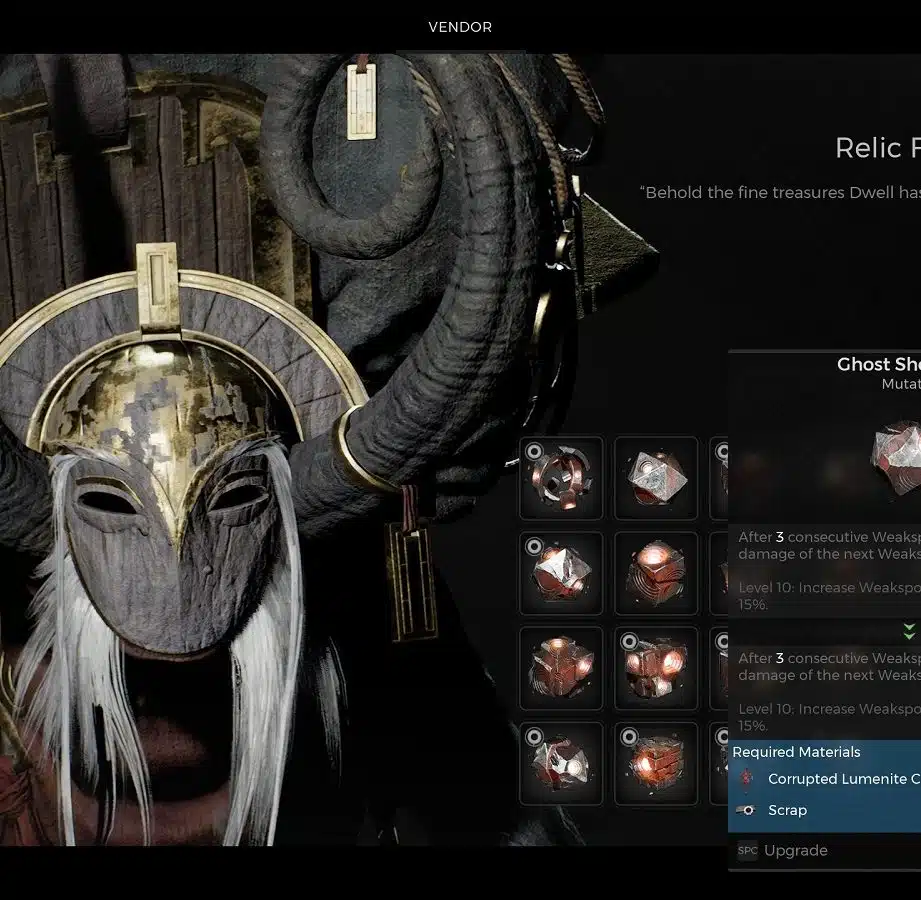The image size is (921, 900).
Task: Click the "Scrap" material label
Action: [x=788, y=810]
